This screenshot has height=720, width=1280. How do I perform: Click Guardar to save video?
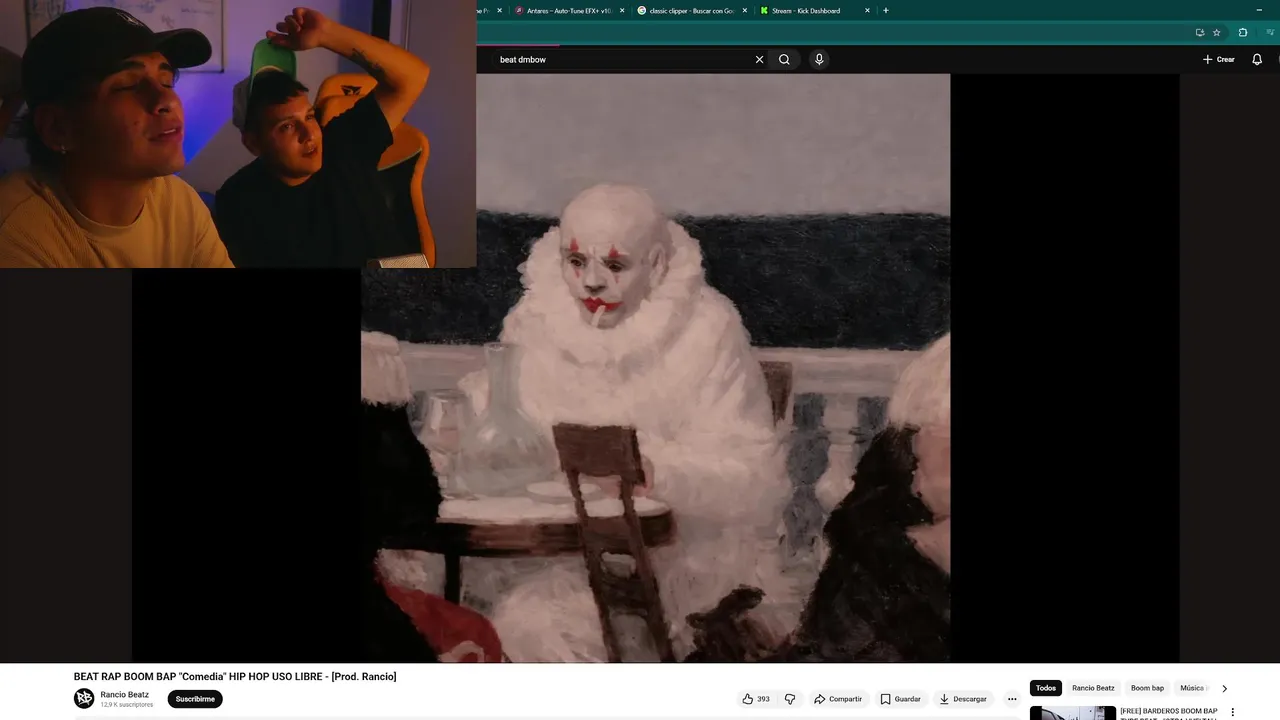(900, 699)
